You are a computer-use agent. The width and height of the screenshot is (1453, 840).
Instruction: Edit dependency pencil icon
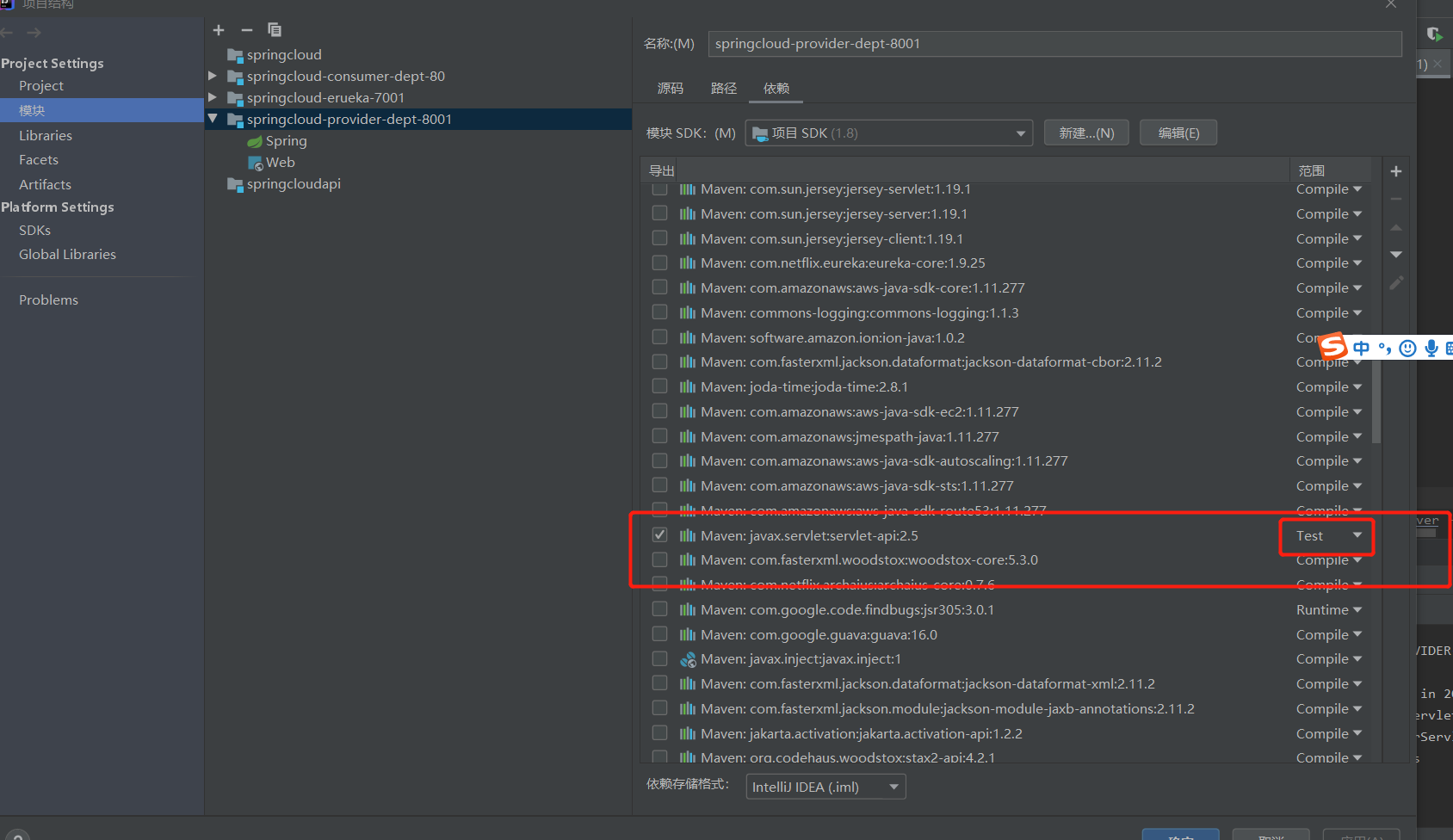point(1396,282)
